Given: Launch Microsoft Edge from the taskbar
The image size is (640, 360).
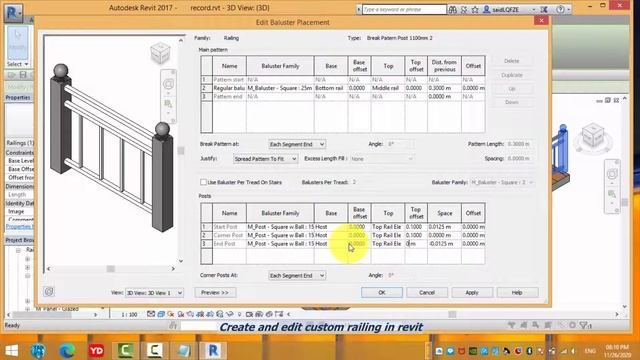Looking at the screenshot, I should click(67, 351).
